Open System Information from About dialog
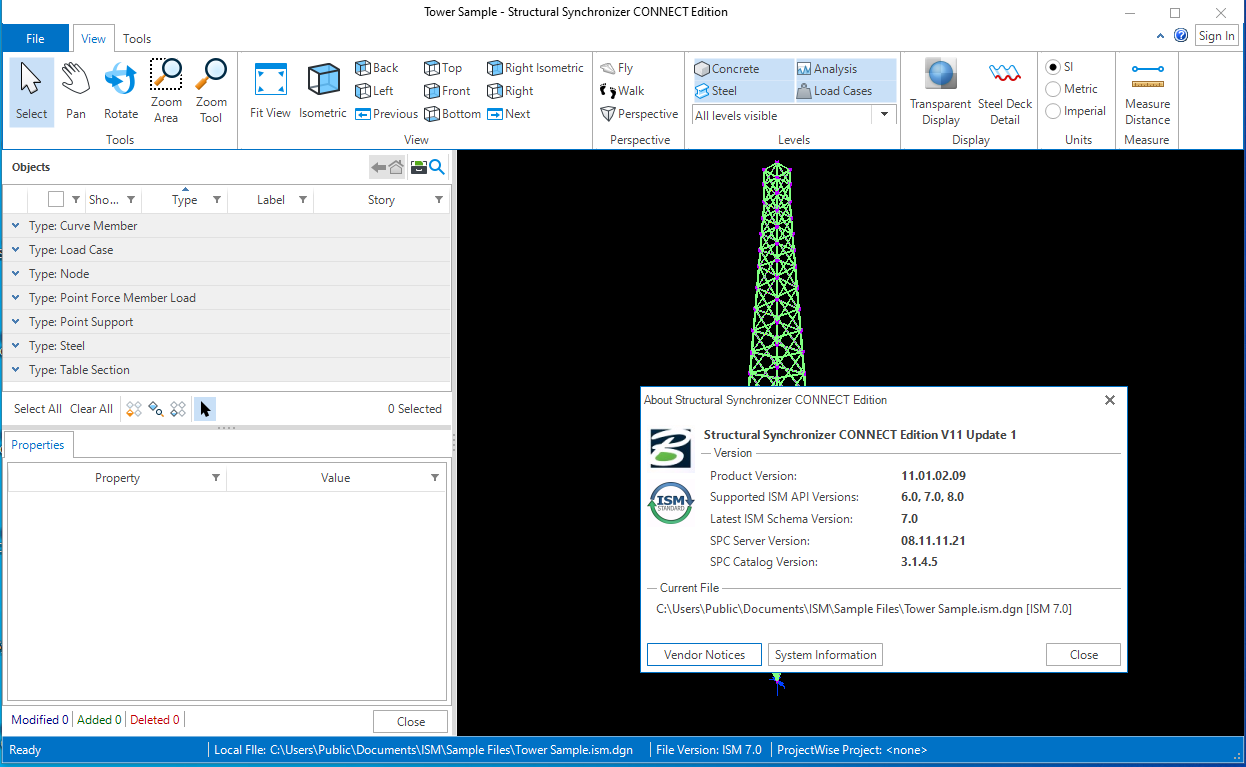 826,655
